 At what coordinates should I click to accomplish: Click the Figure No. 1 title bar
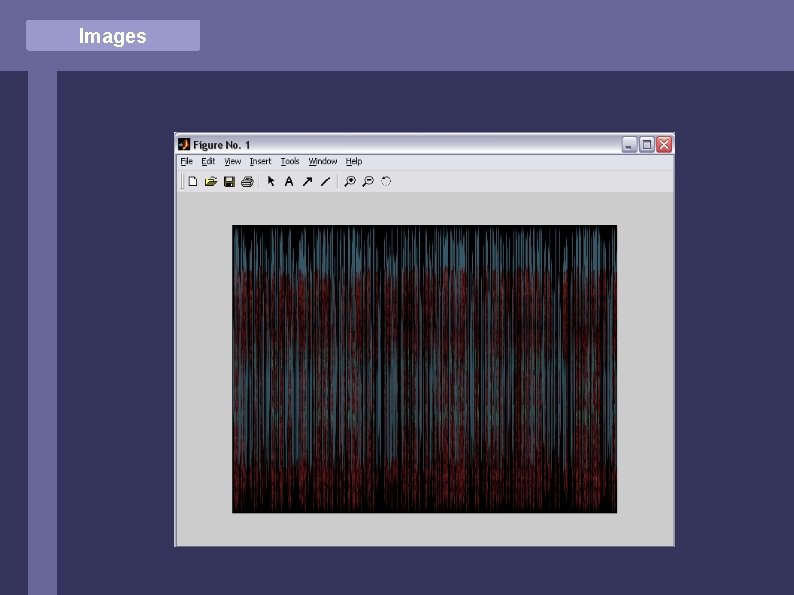[x=424, y=144]
